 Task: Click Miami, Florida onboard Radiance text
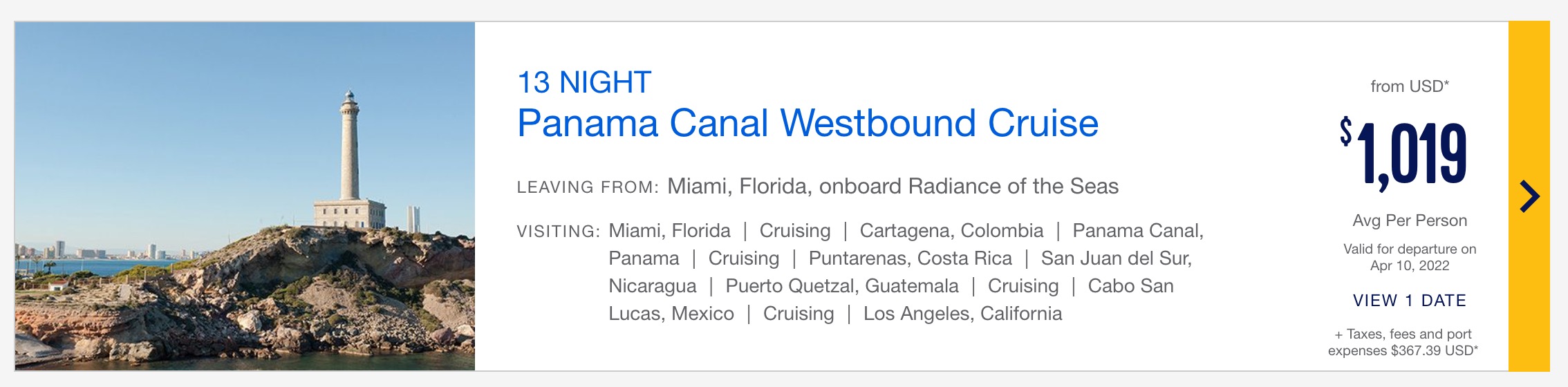tap(893, 186)
